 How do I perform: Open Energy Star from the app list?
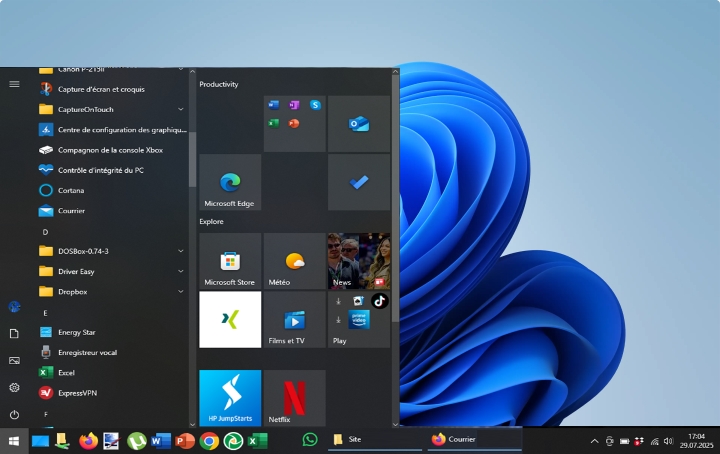112,332
